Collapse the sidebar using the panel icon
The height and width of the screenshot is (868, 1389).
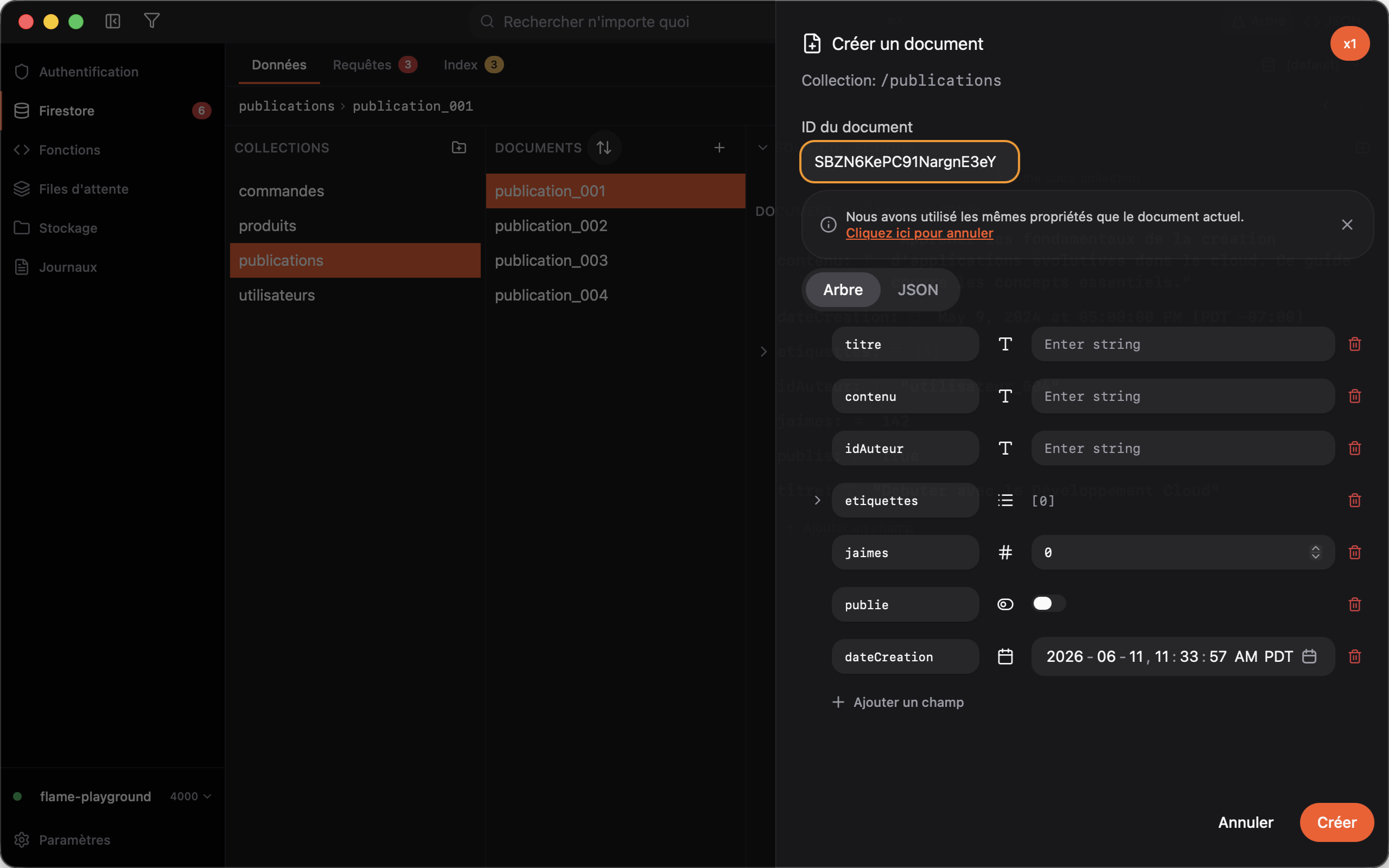click(x=112, y=21)
